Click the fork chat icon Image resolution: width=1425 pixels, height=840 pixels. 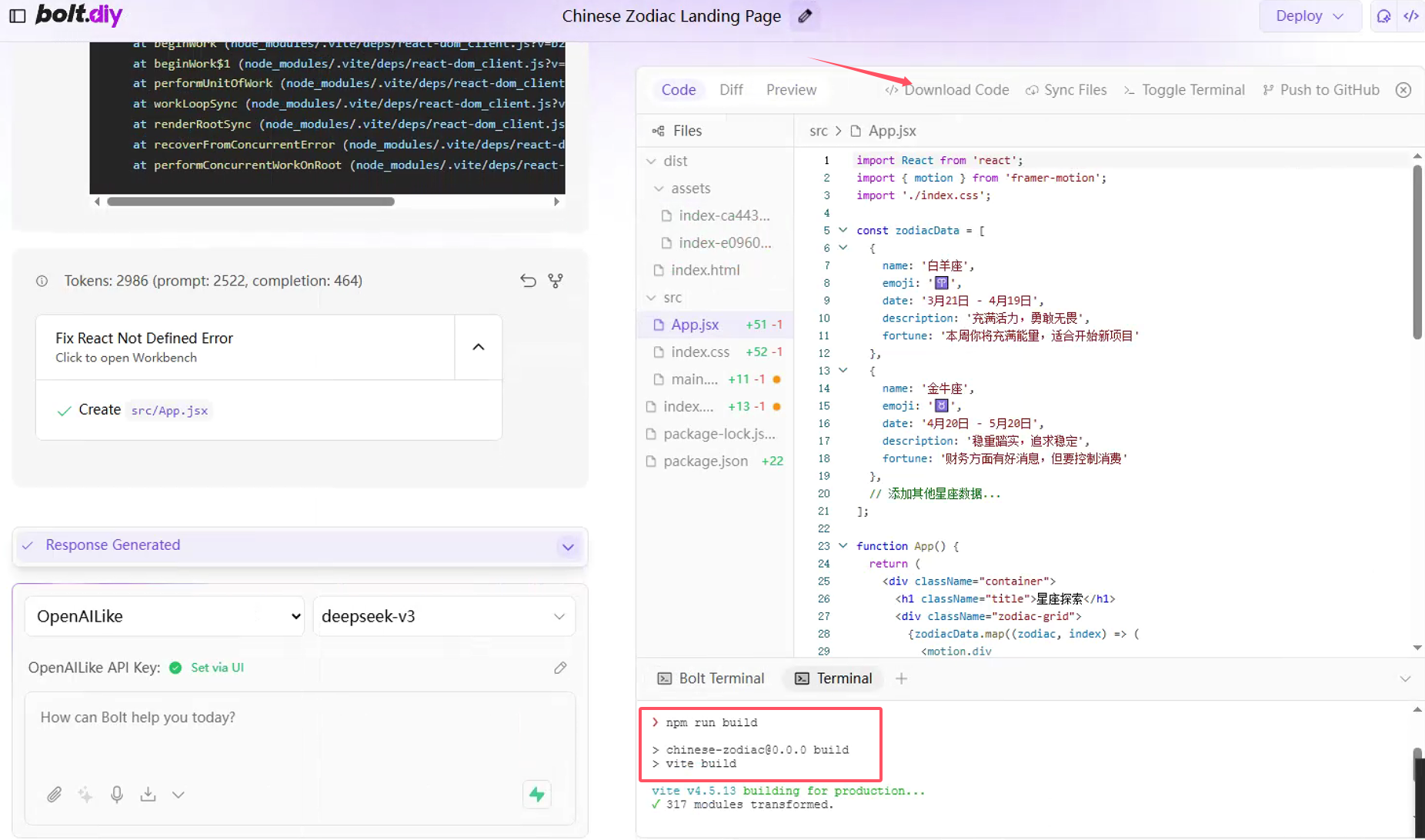(x=556, y=281)
